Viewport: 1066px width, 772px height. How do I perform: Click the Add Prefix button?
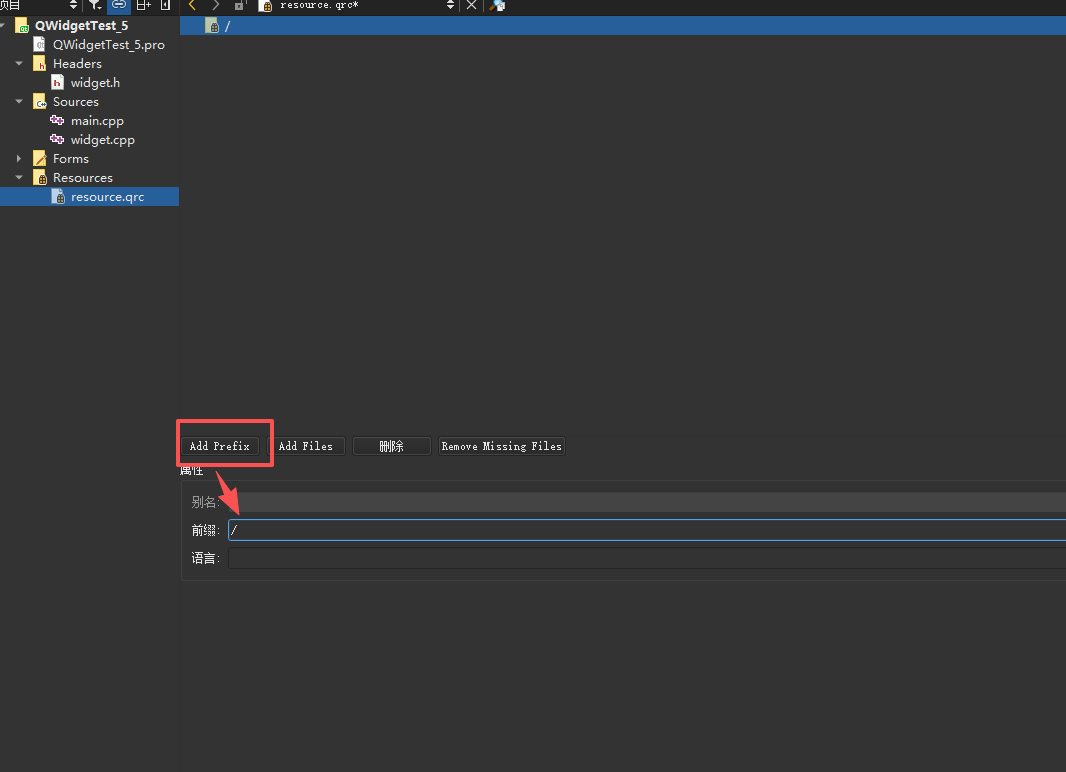(x=220, y=446)
